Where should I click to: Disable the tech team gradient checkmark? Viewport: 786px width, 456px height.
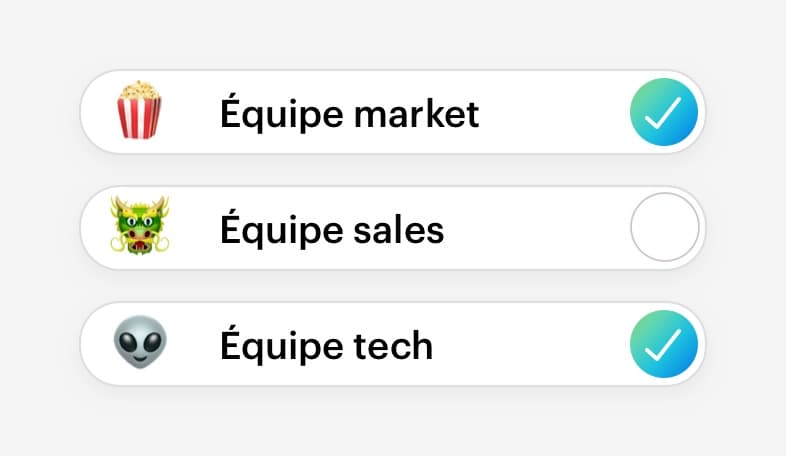coord(664,344)
